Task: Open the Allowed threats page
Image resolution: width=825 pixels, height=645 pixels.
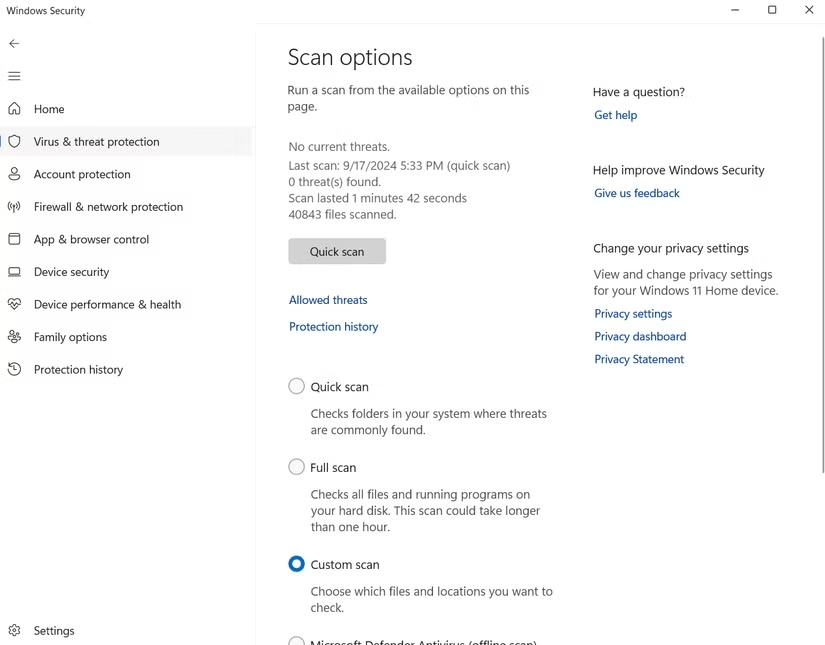Action: tap(328, 299)
